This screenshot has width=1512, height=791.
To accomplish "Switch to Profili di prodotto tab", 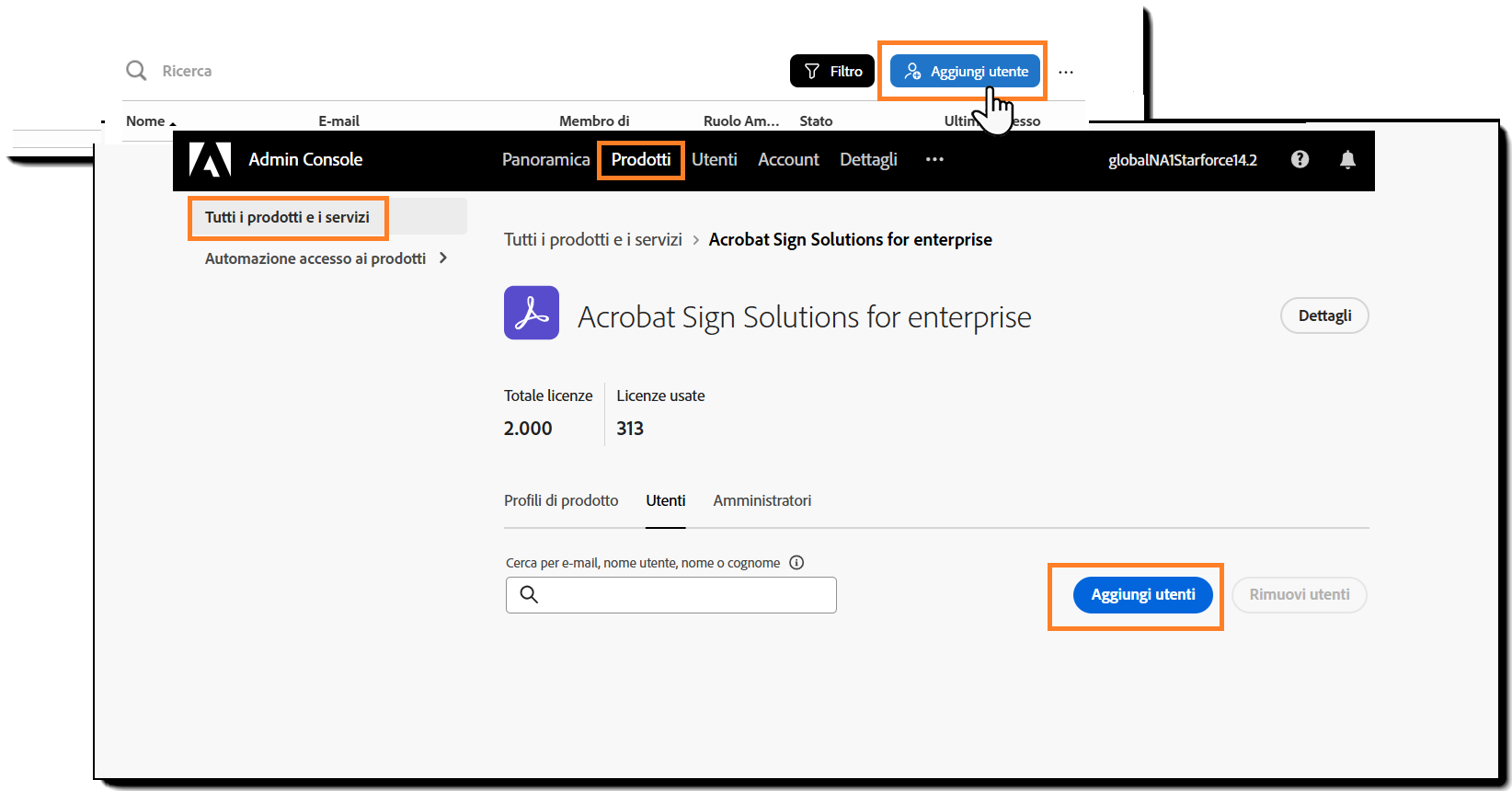I will [x=561, y=500].
